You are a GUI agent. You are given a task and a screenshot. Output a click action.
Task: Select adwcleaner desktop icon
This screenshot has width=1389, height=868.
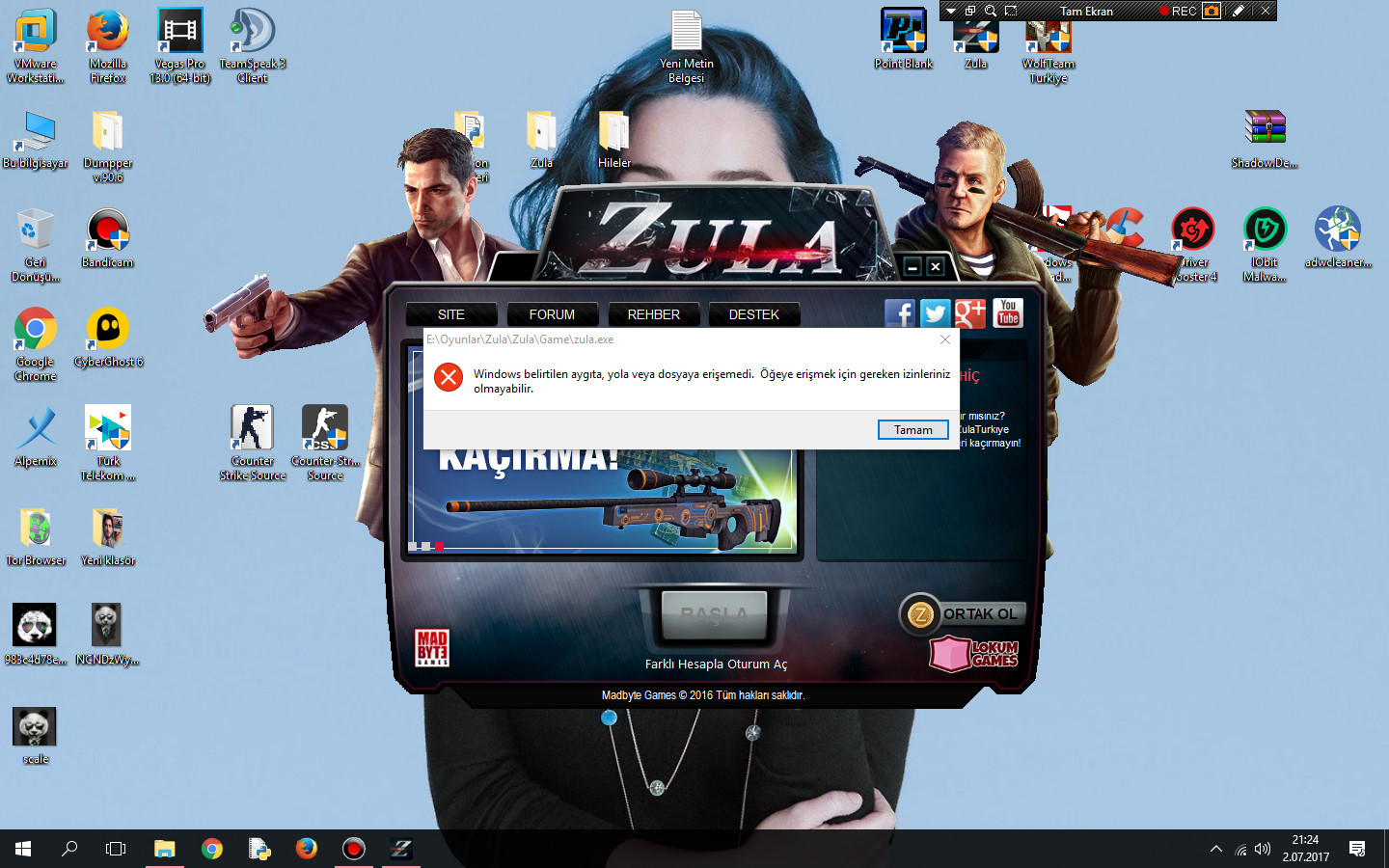1338,238
